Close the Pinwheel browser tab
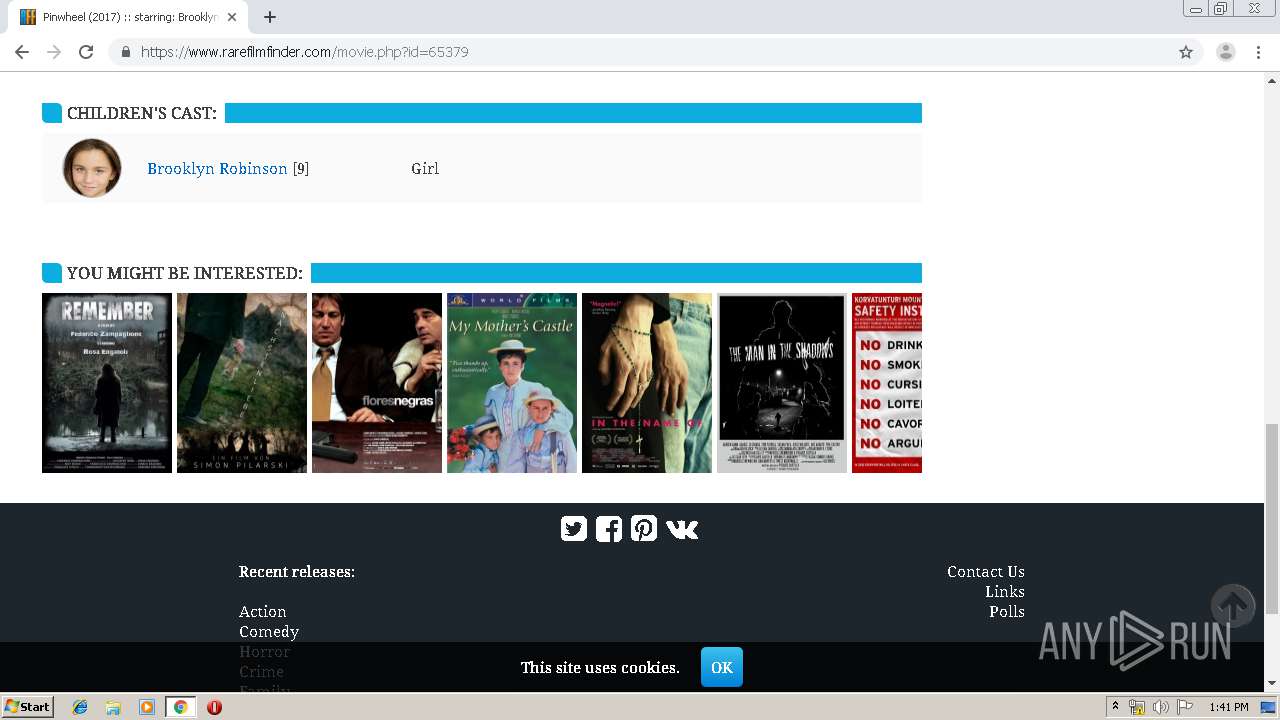Viewport: 1280px width, 720px height. pos(232,17)
